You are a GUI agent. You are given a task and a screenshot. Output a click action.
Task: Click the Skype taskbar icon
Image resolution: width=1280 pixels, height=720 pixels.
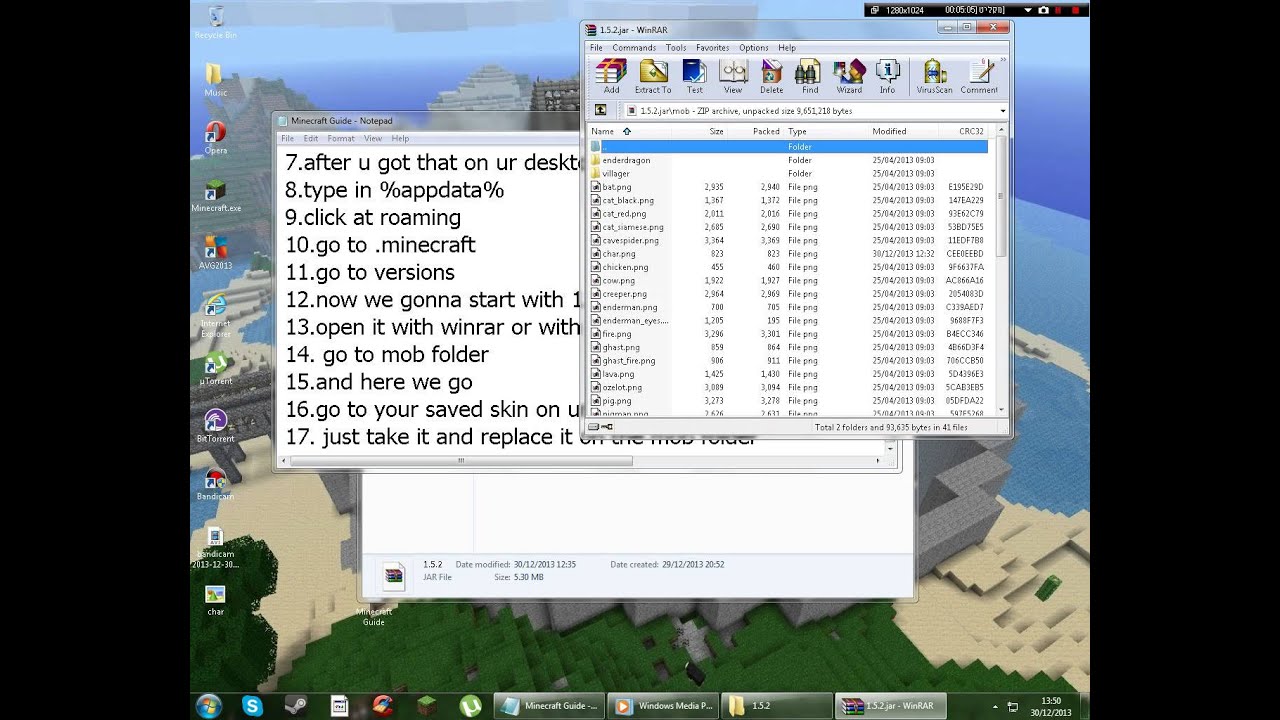tap(252, 705)
